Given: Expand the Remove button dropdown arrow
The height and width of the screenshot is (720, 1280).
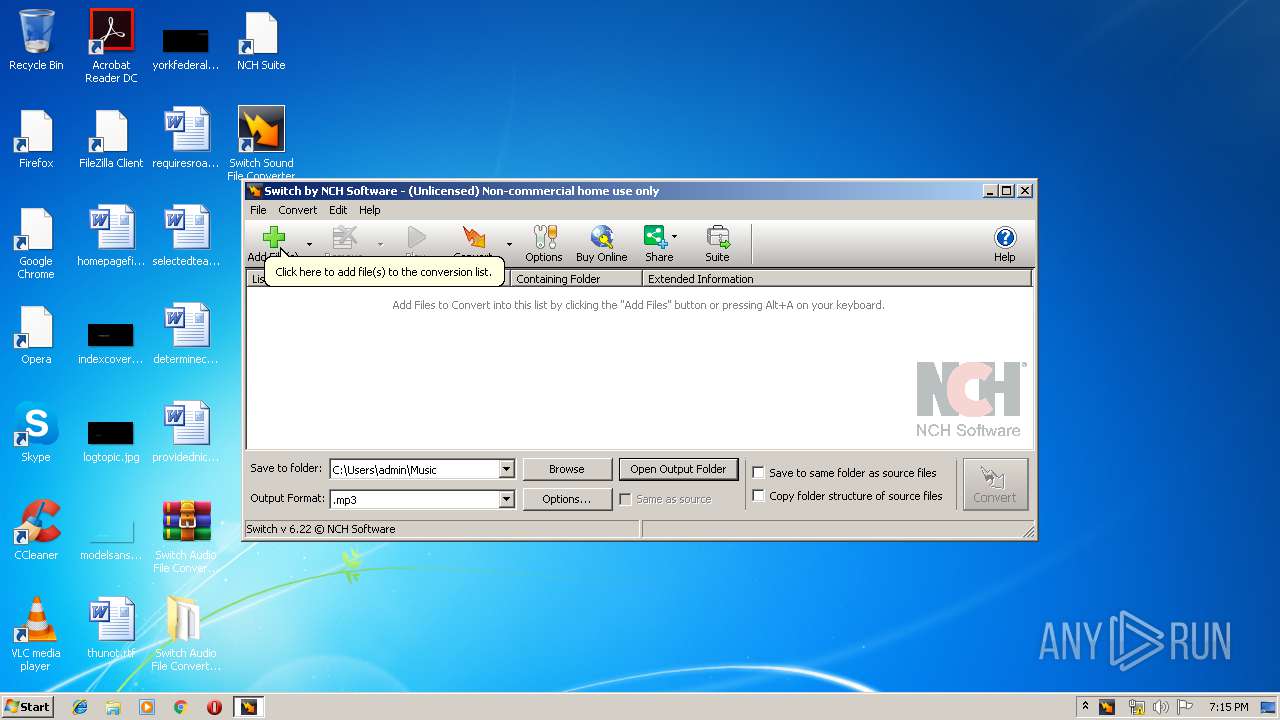Looking at the screenshot, I should pos(380,244).
